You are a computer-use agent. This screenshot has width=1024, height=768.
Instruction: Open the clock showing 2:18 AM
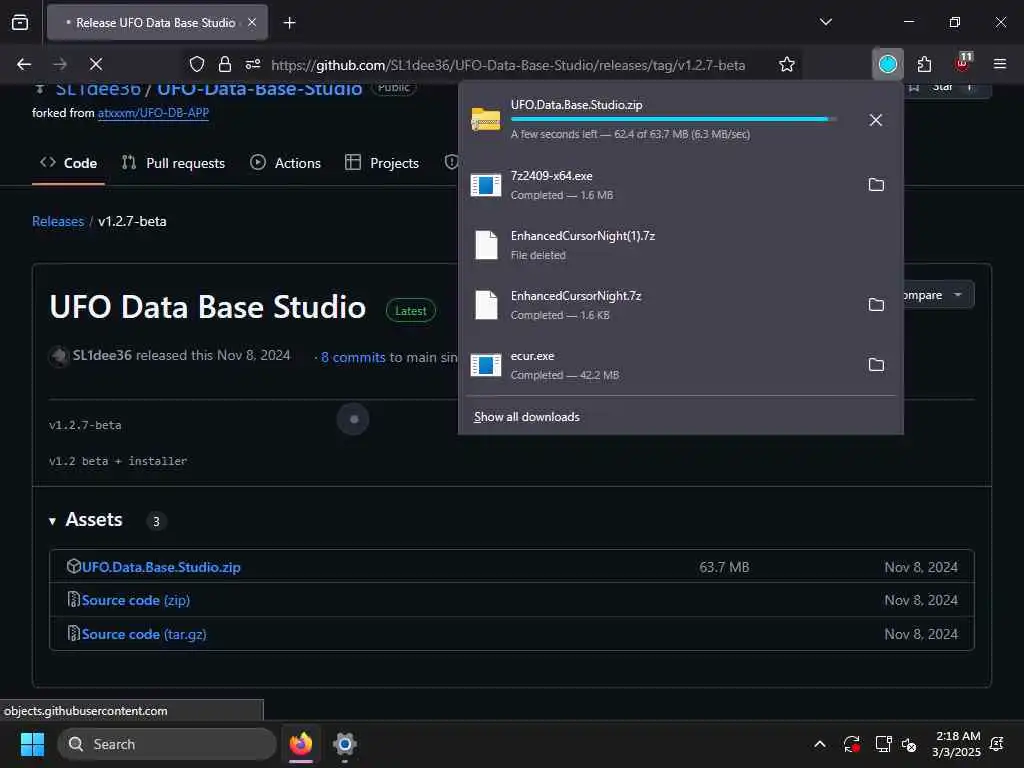coord(957,744)
